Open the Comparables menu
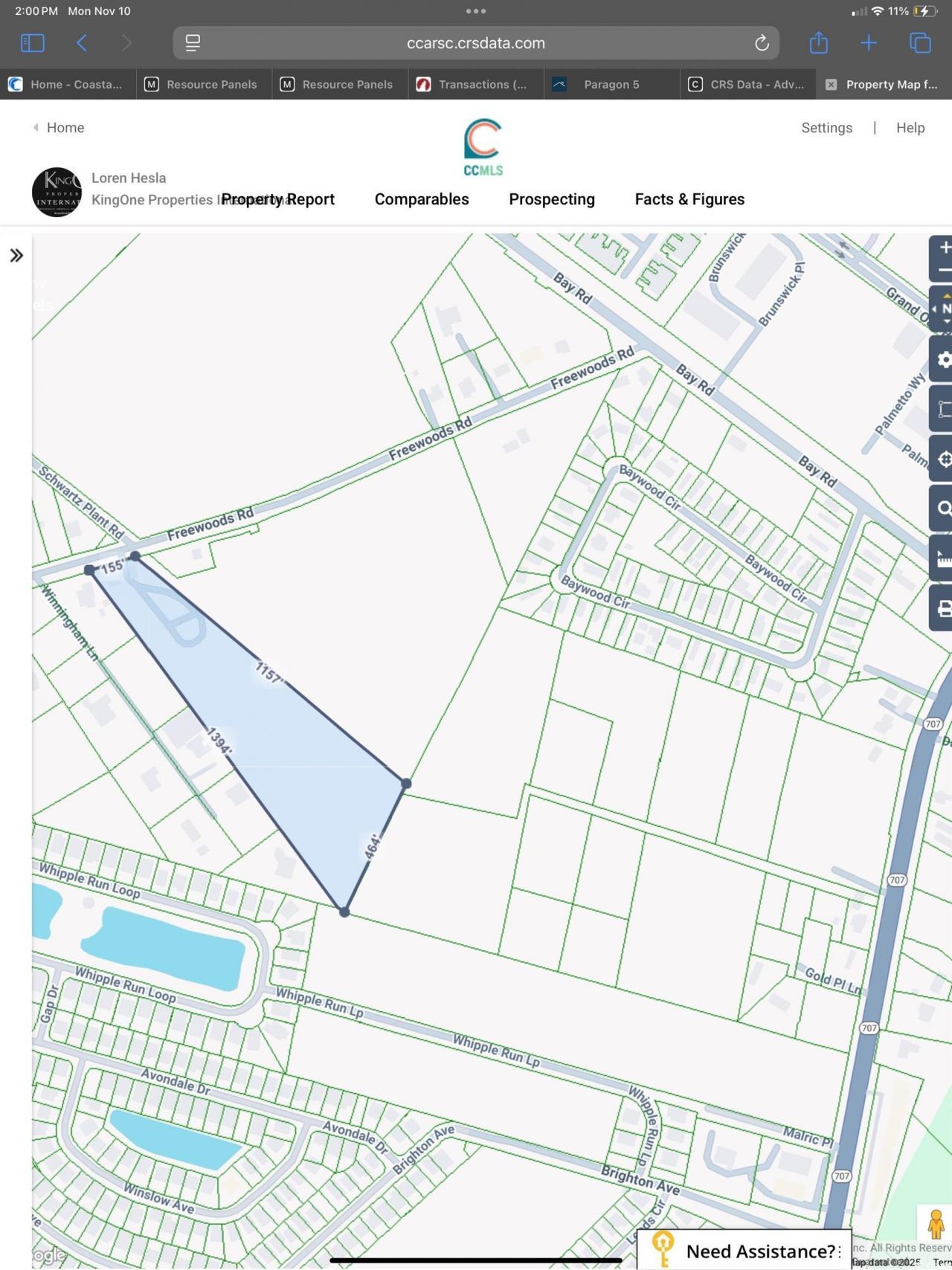952x1270 pixels. pyautogui.click(x=422, y=199)
